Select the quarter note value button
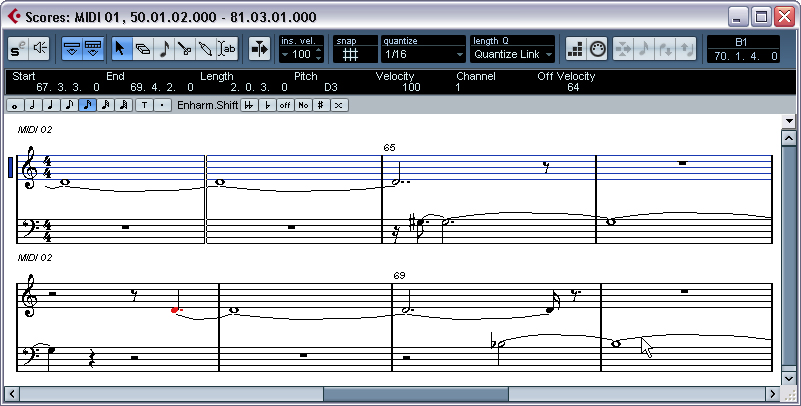 click(x=51, y=105)
